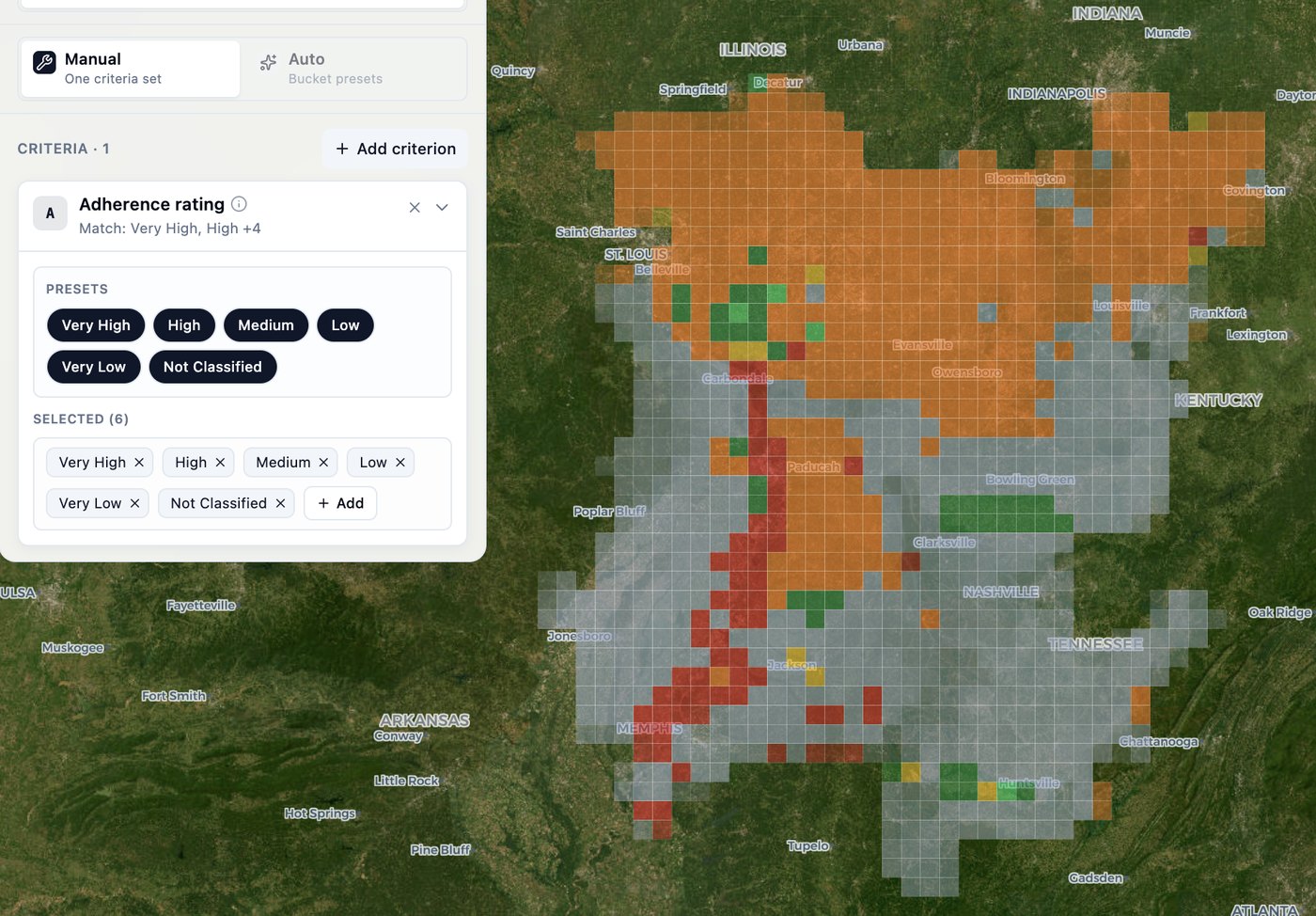
Task: Toggle the Very Low preset chip
Action: 93,367
